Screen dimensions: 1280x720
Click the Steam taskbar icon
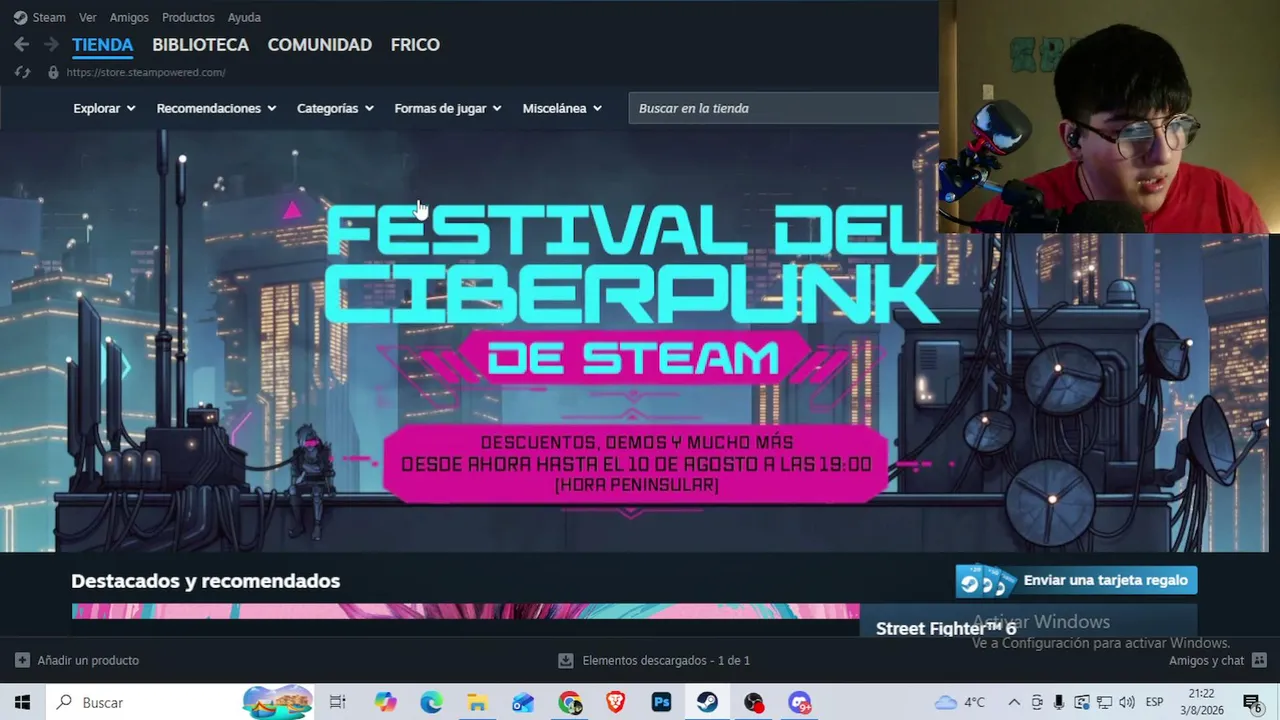point(707,702)
